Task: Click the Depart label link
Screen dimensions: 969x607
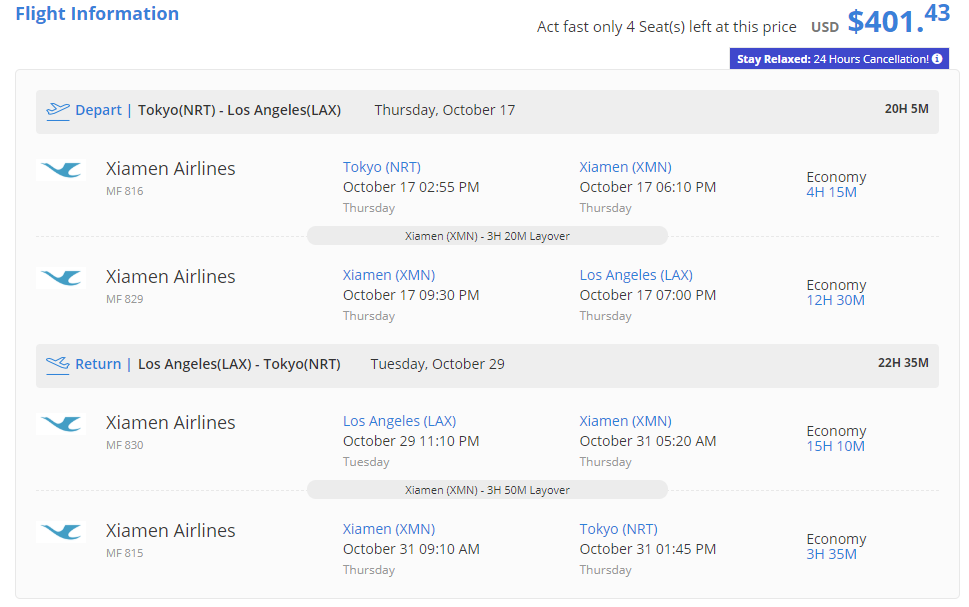Action: coord(98,110)
